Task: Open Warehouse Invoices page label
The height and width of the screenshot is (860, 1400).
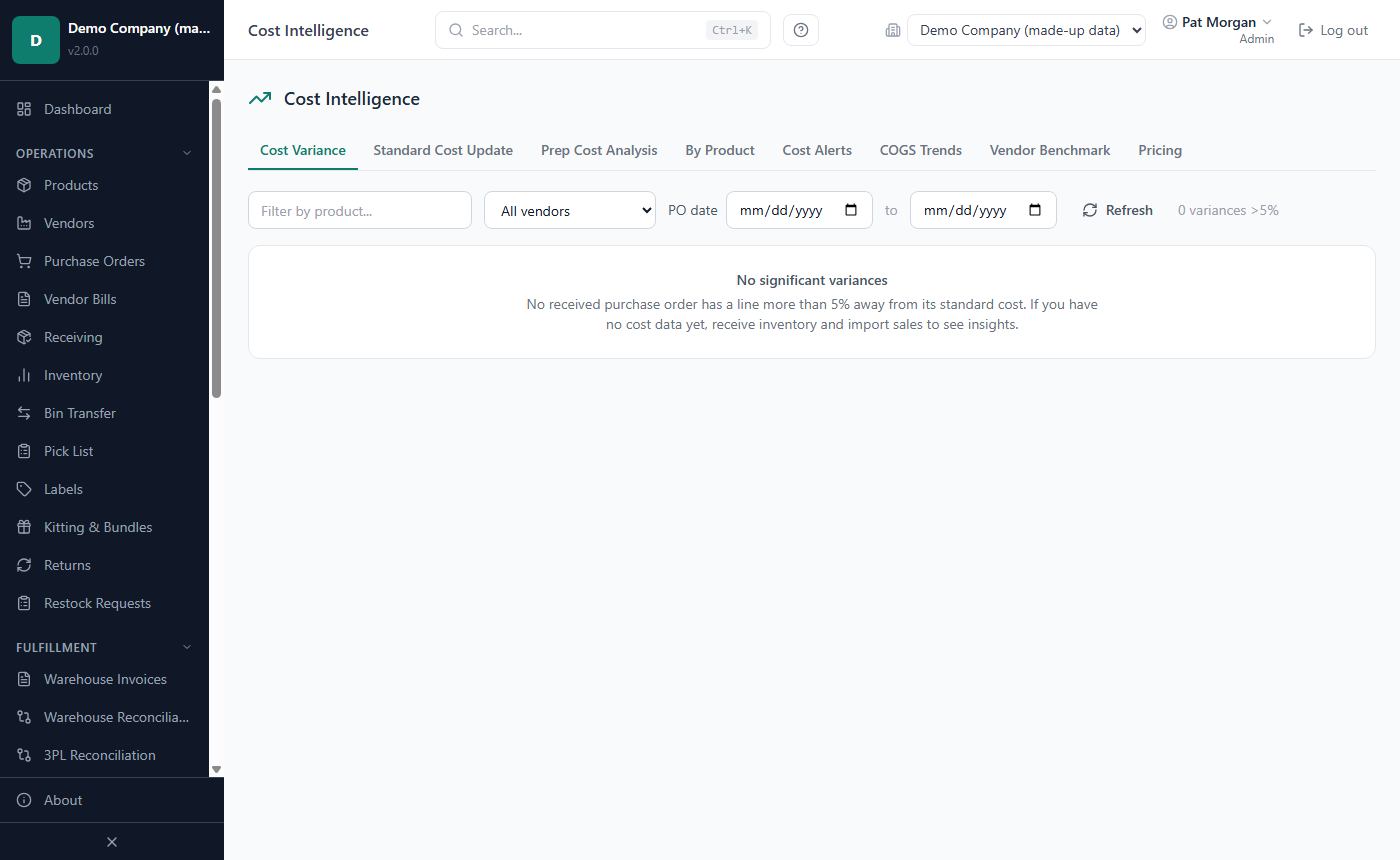Action: coord(105,679)
